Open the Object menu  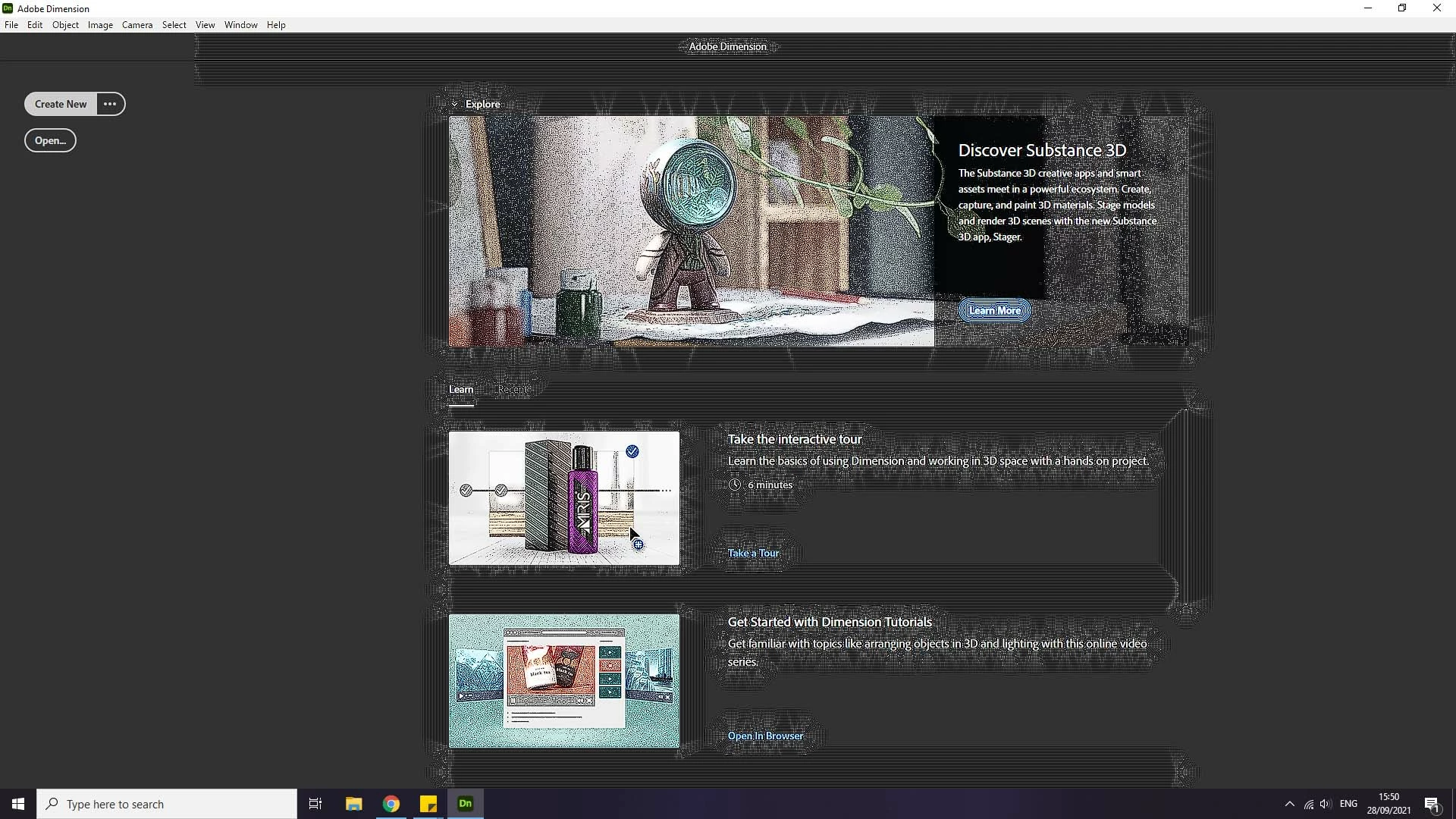coord(65,25)
